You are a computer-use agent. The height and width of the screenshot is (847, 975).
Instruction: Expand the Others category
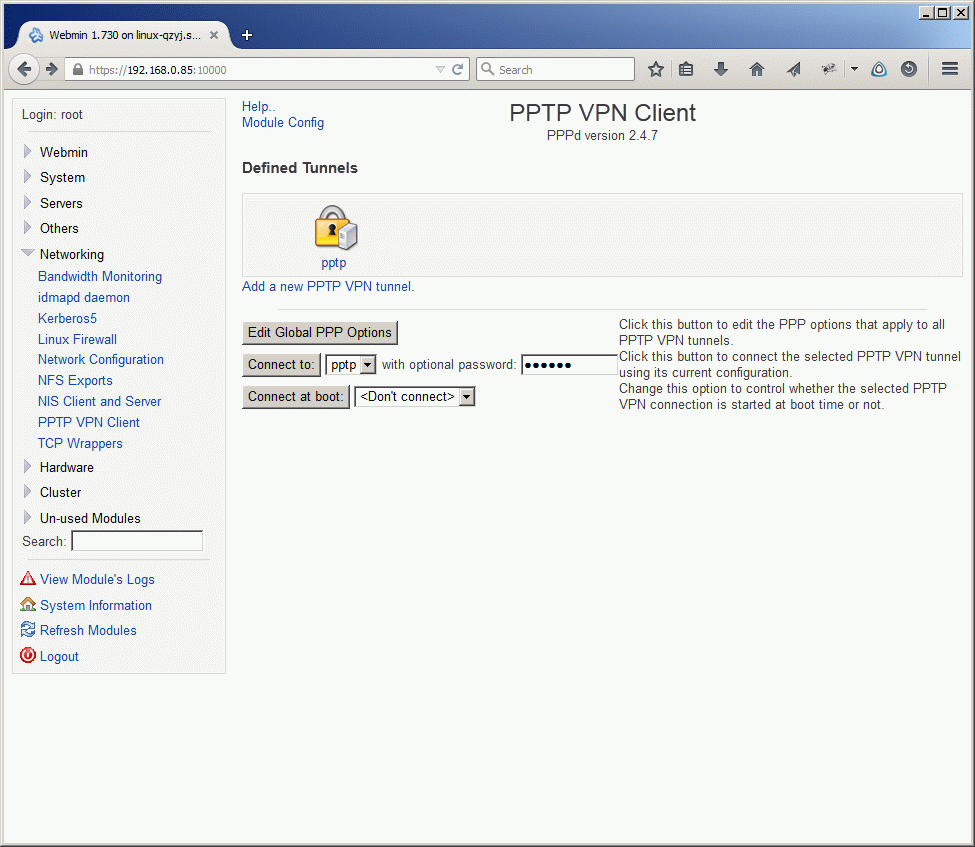[x=27, y=228]
